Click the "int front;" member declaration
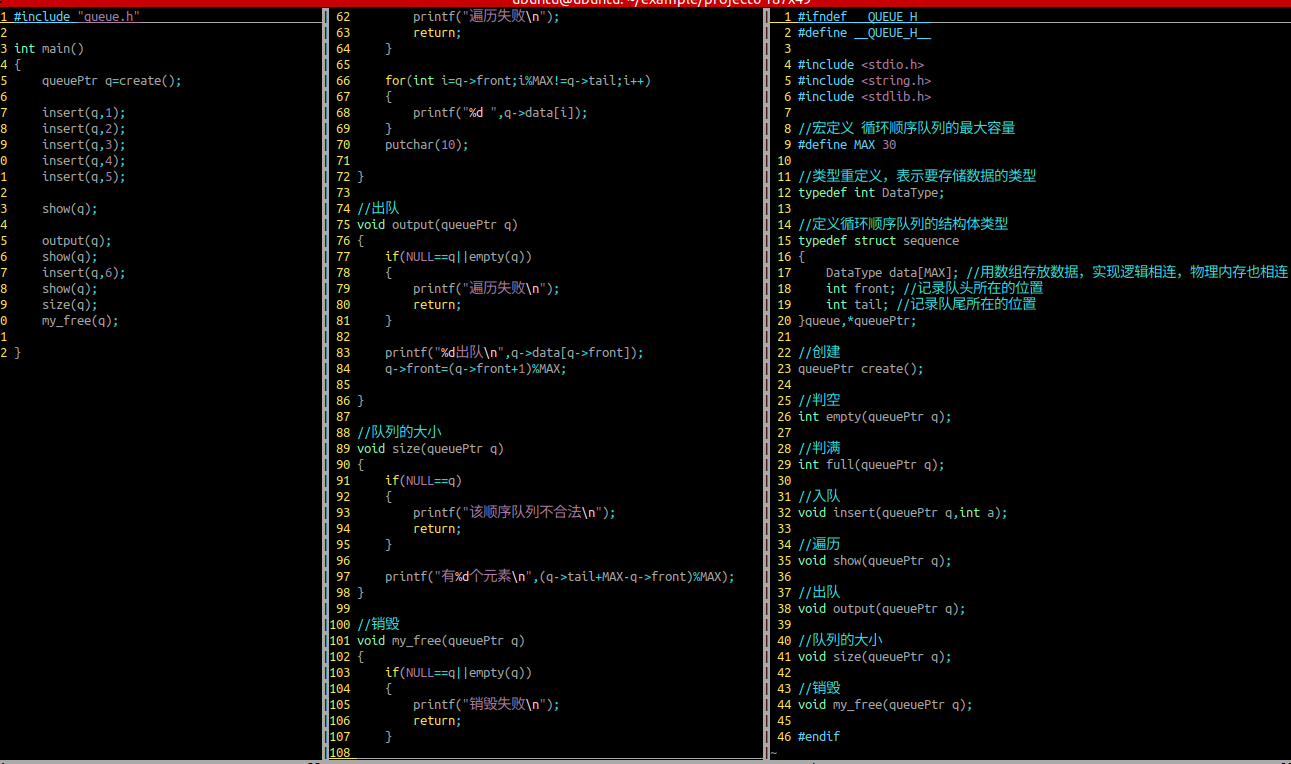The width and height of the screenshot is (1291, 764). click(861, 289)
